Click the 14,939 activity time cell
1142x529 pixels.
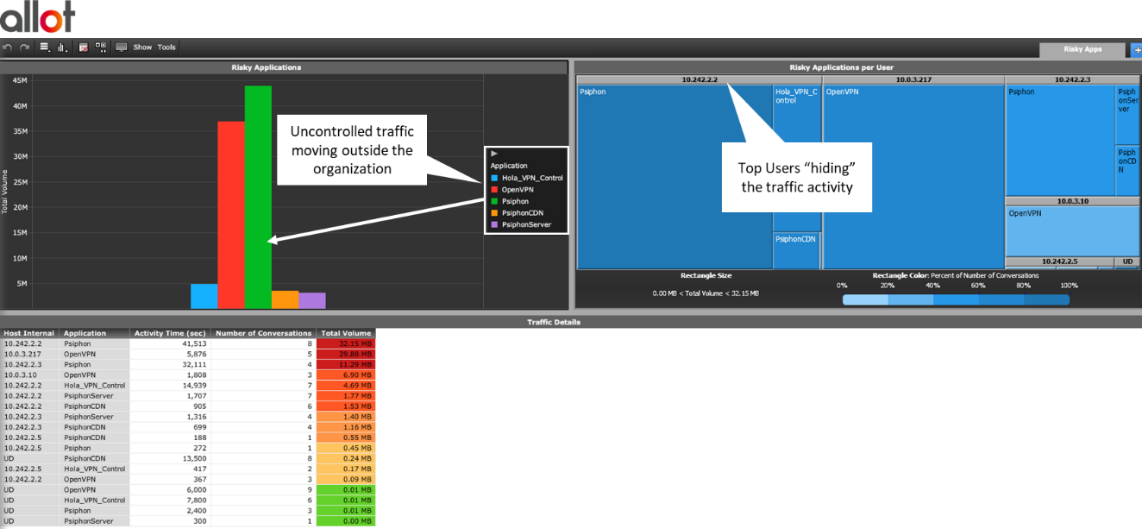172,385
